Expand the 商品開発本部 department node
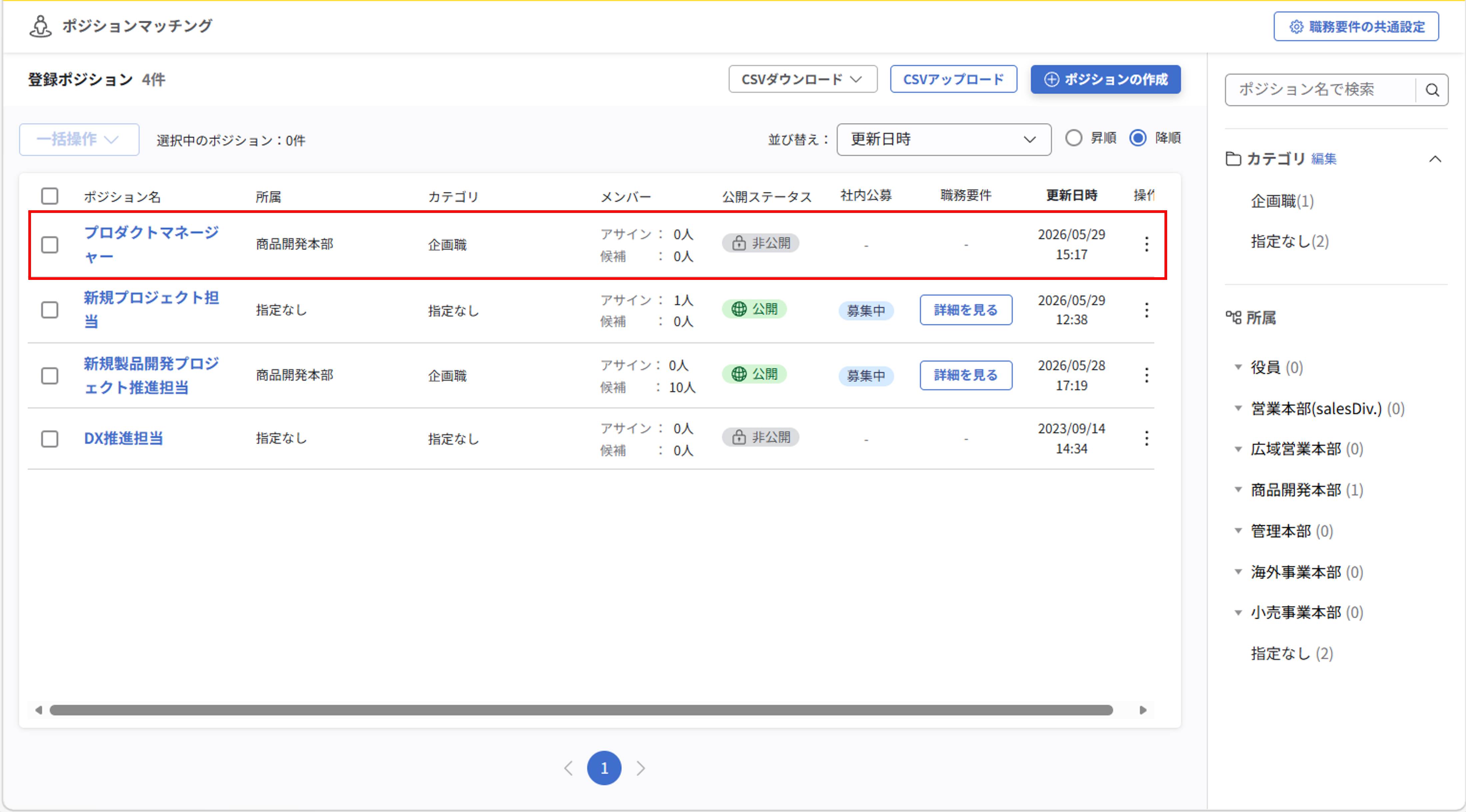 (x=1238, y=489)
